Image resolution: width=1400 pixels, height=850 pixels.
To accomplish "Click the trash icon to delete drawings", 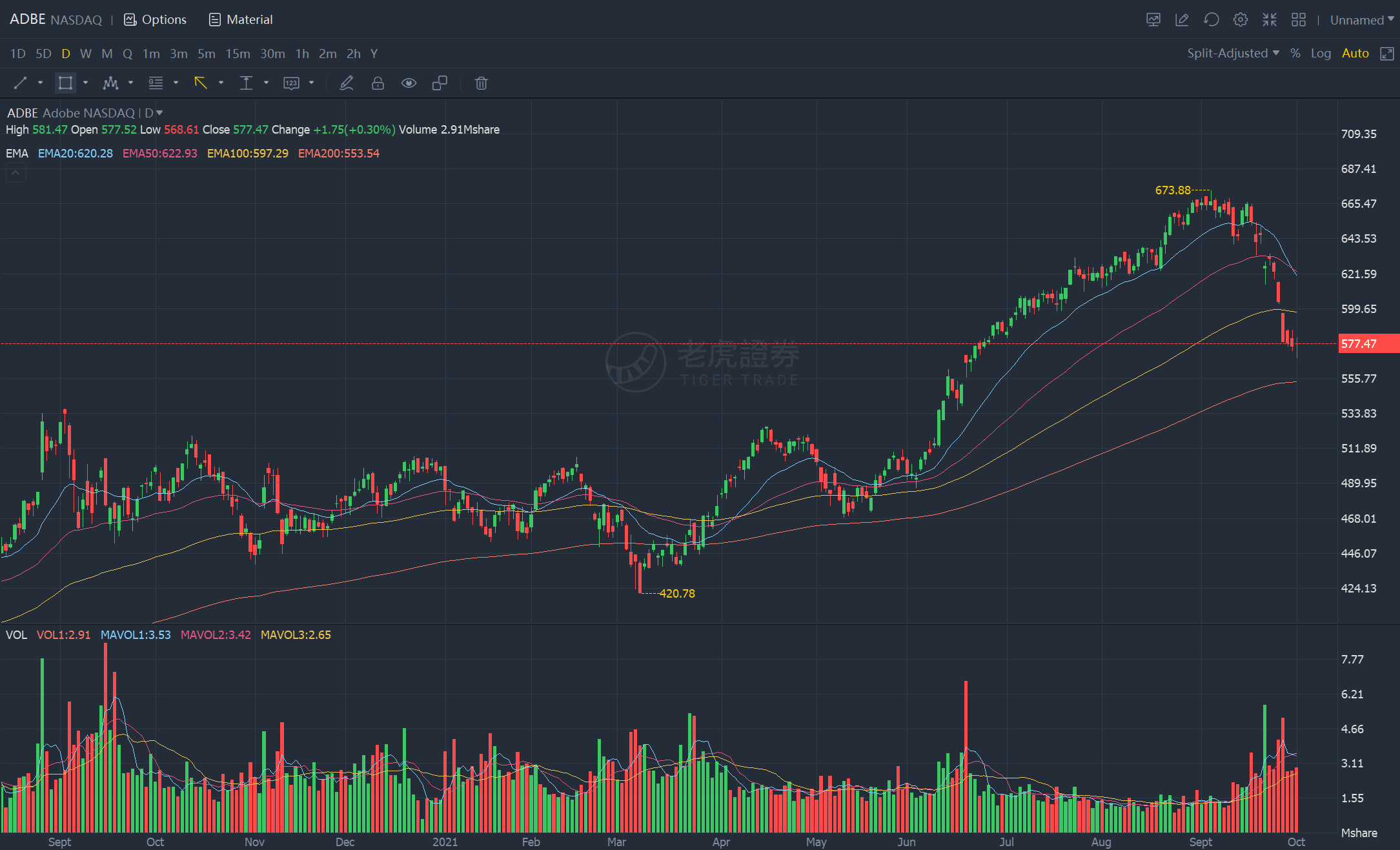I will point(481,83).
